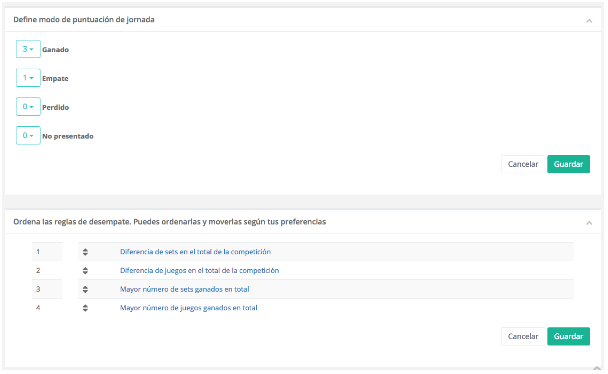
Task: Click Cancelar in the scoring mode panel
Action: [523, 164]
